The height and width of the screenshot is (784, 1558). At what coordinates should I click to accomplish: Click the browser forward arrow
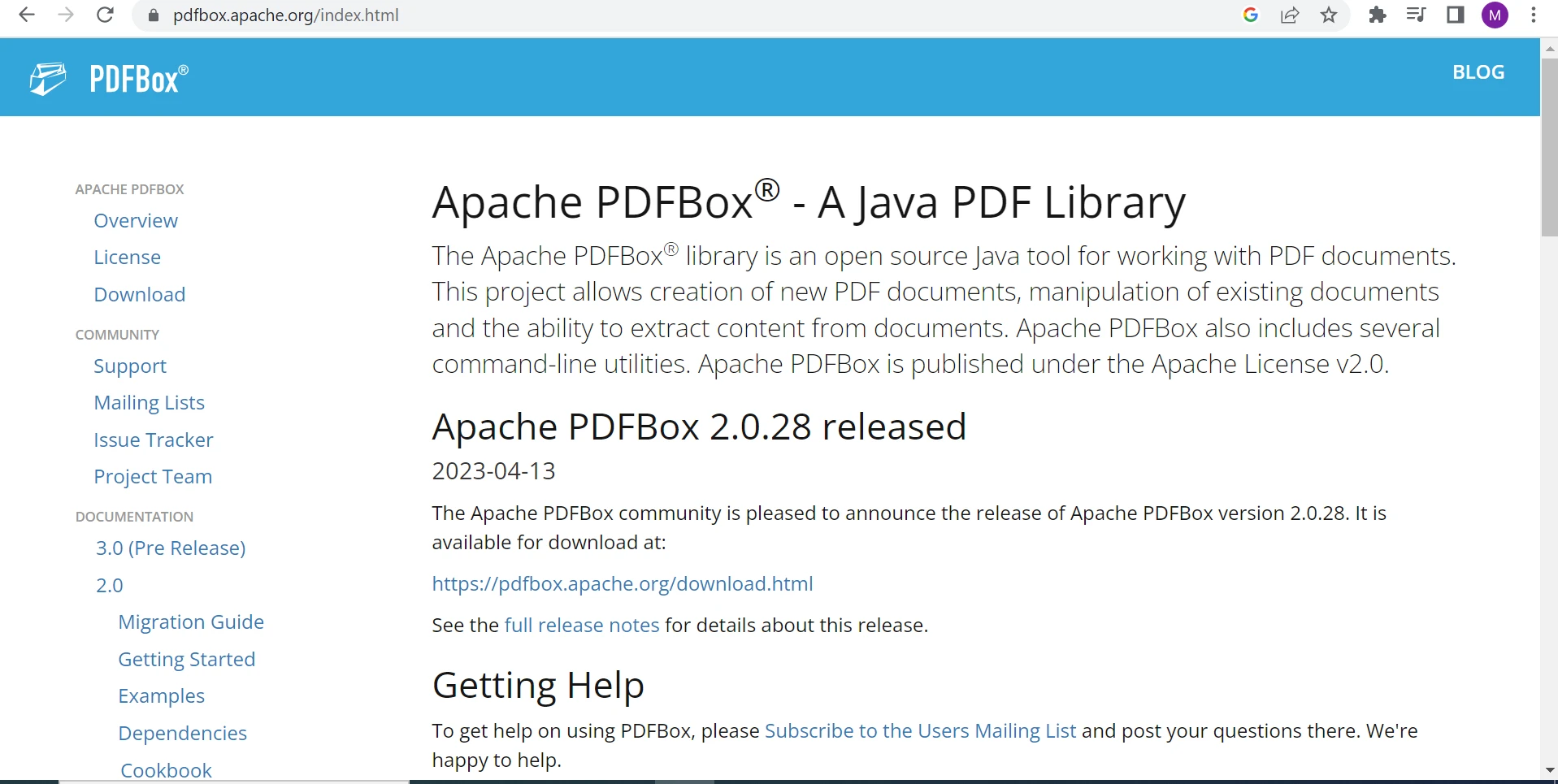pos(66,15)
